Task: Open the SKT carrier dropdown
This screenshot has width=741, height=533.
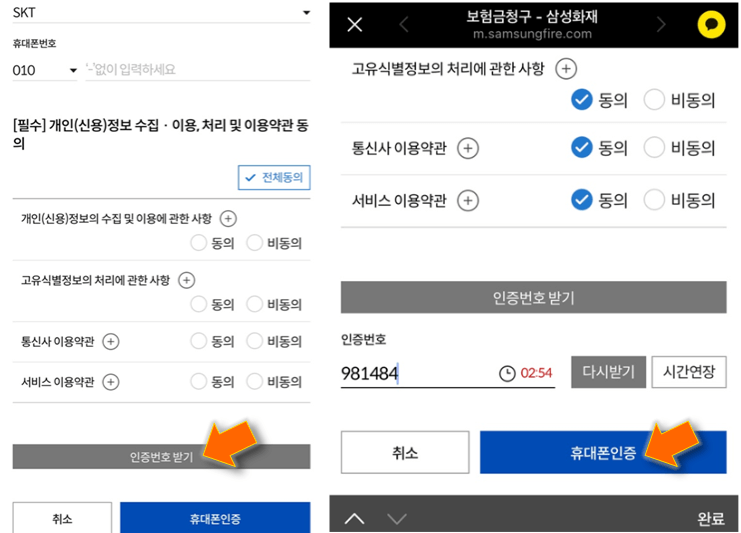Action: (x=161, y=13)
